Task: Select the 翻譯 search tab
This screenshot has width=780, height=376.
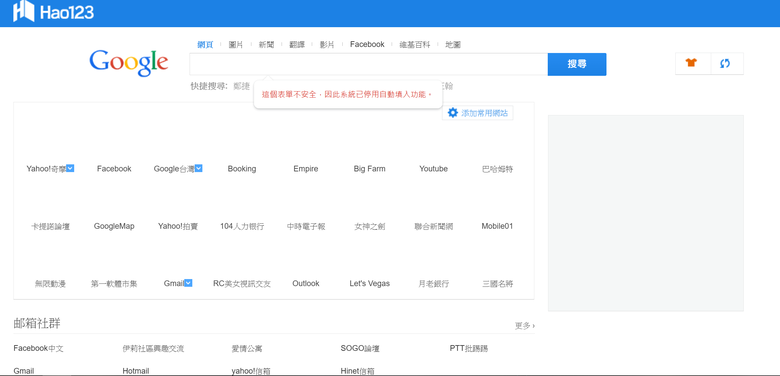Action: (x=297, y=44)
